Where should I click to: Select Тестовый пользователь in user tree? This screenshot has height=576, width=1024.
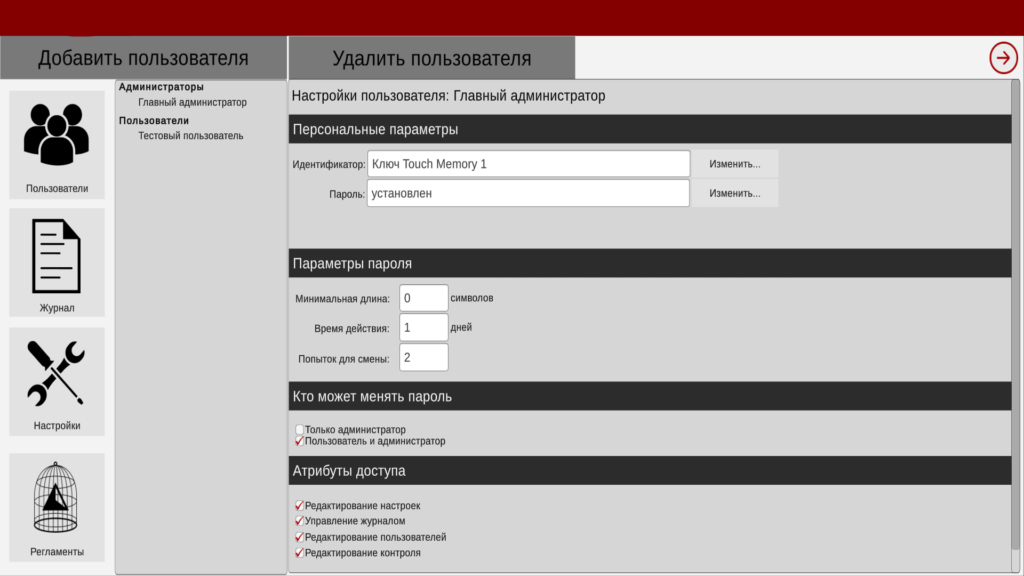190,136
